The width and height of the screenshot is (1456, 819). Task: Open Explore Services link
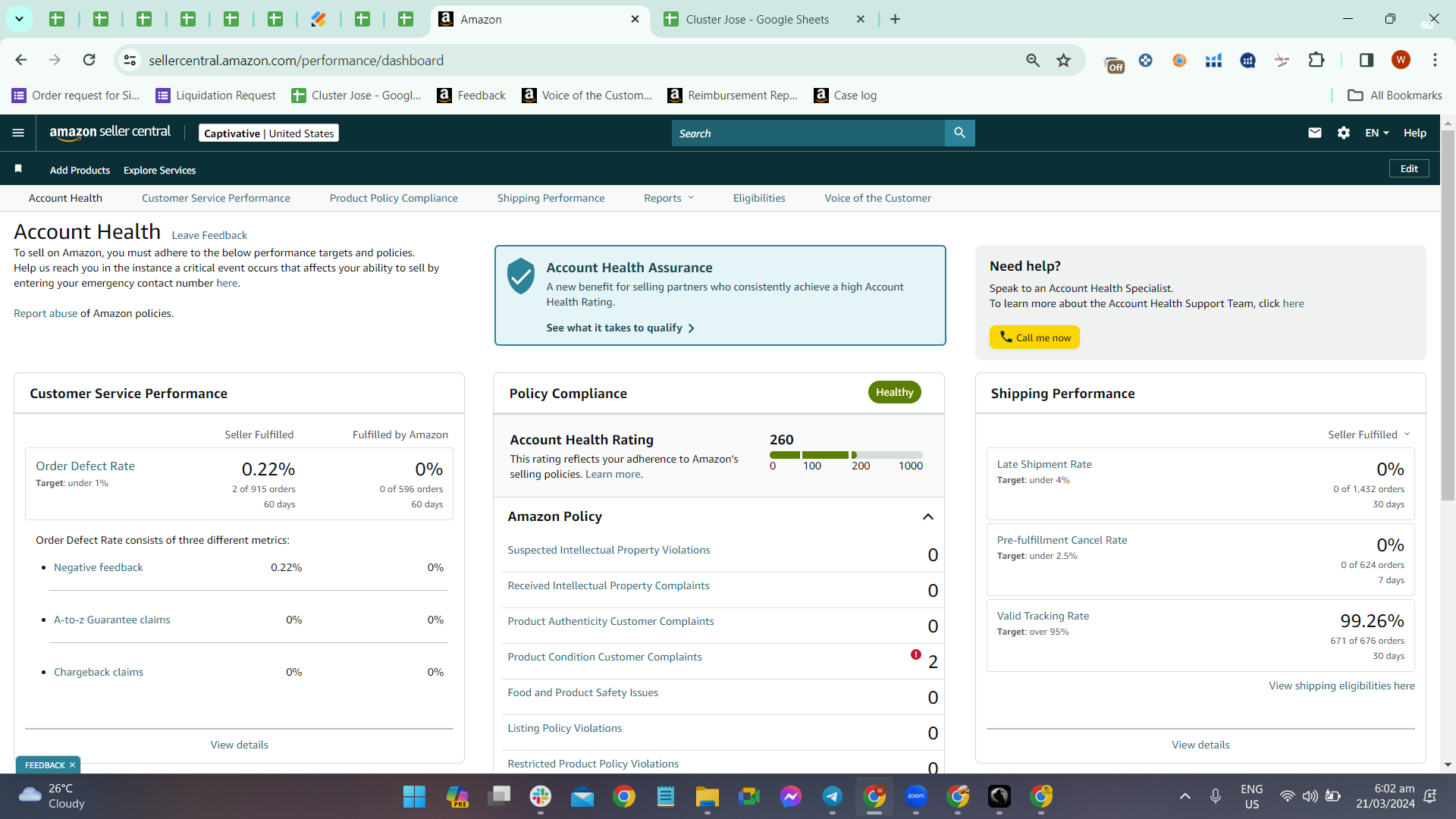(x=159, y=170)
